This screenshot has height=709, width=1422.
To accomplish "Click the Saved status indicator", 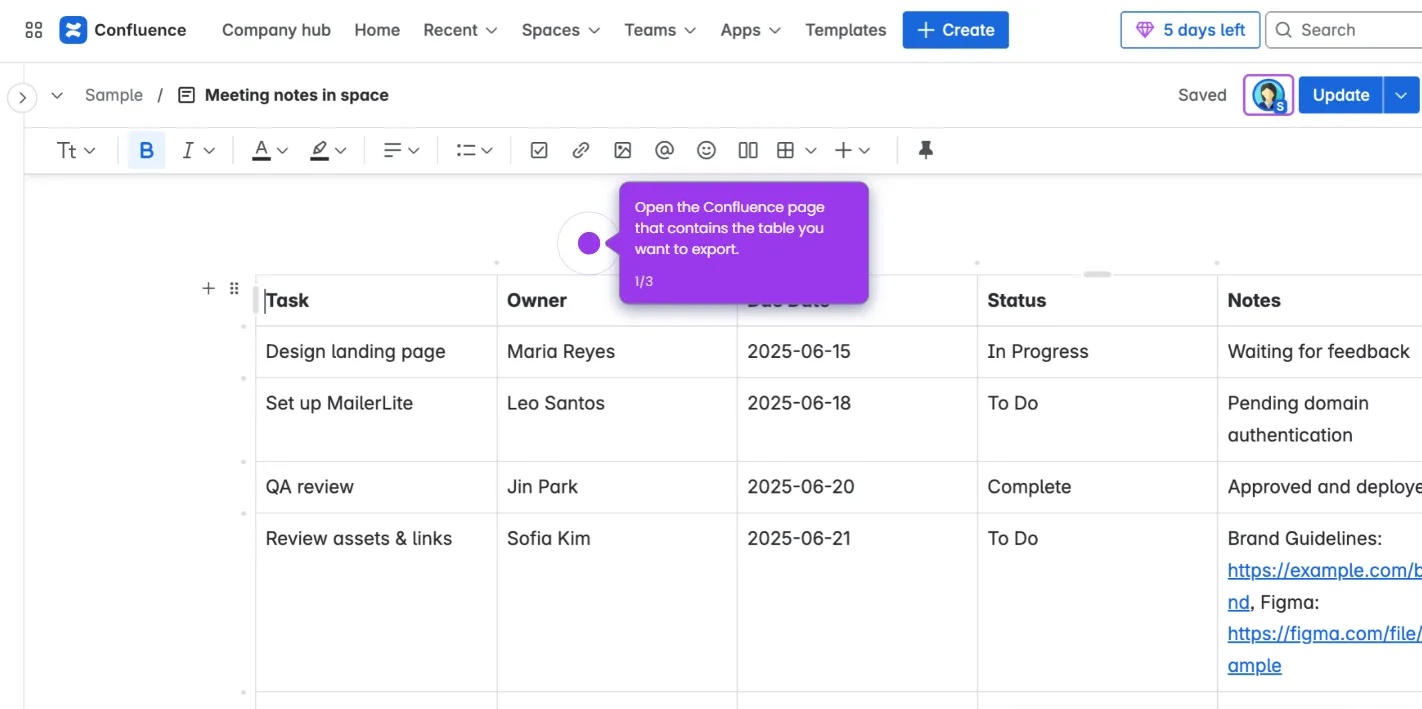I will coord(1202,95).
